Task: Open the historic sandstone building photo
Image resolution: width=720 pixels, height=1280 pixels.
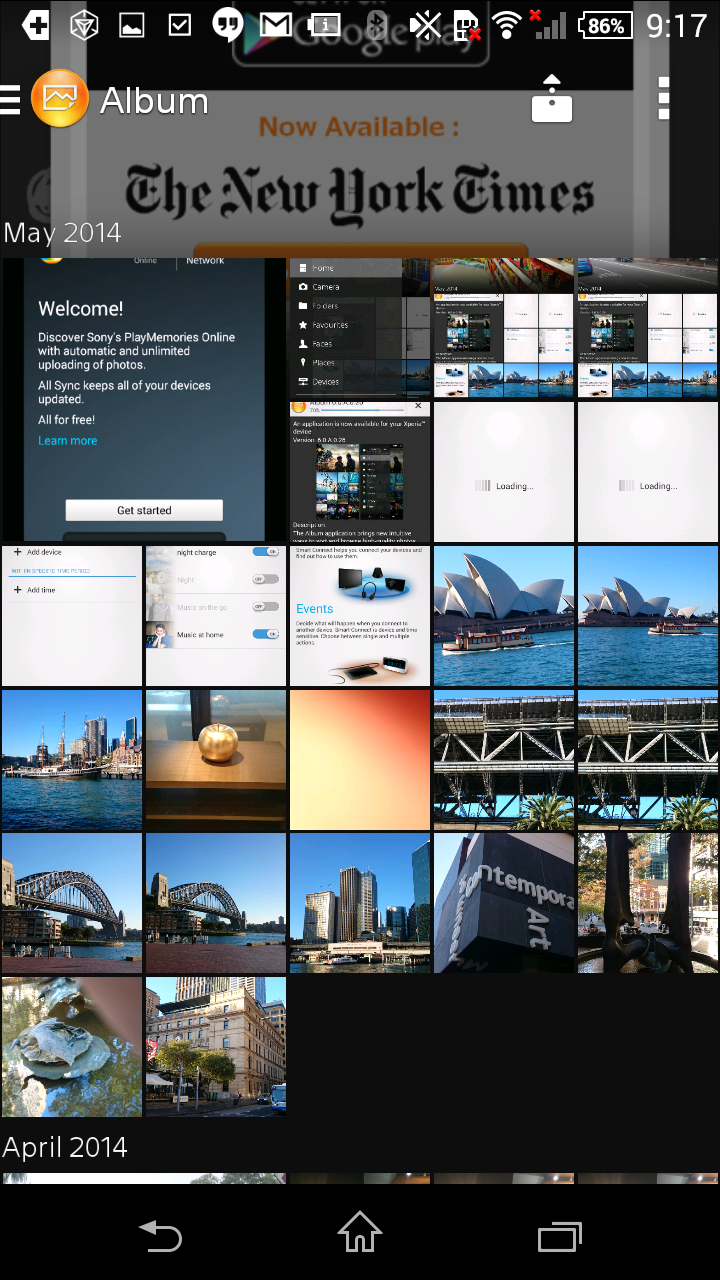Action: 216,1048
